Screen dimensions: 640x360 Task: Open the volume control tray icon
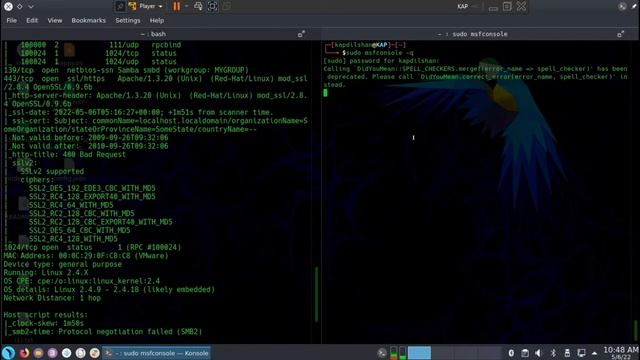(538, 353)
